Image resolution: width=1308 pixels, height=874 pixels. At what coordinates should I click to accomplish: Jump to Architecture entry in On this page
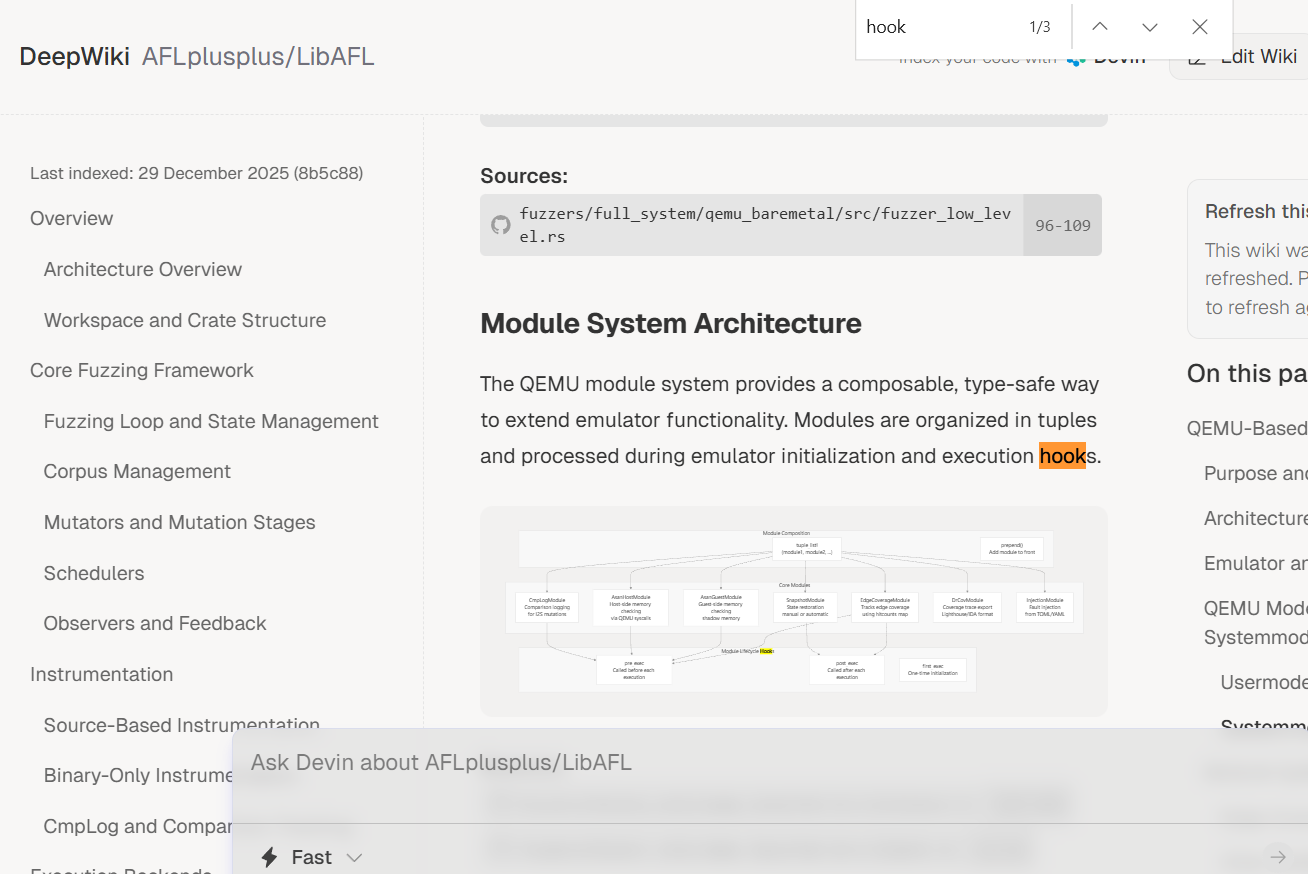click(1256, 518)
